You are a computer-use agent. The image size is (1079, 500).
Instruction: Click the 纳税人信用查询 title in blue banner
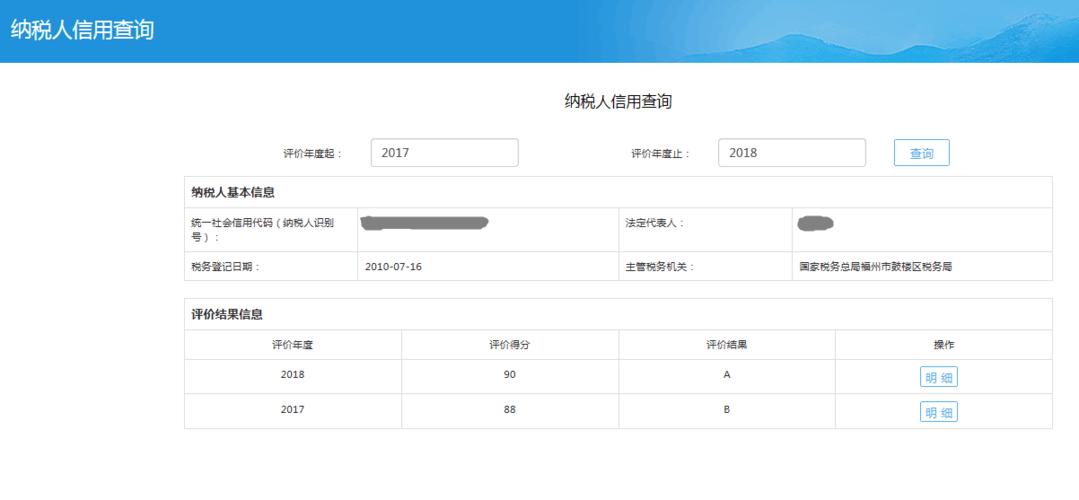[x=82, y=30]
